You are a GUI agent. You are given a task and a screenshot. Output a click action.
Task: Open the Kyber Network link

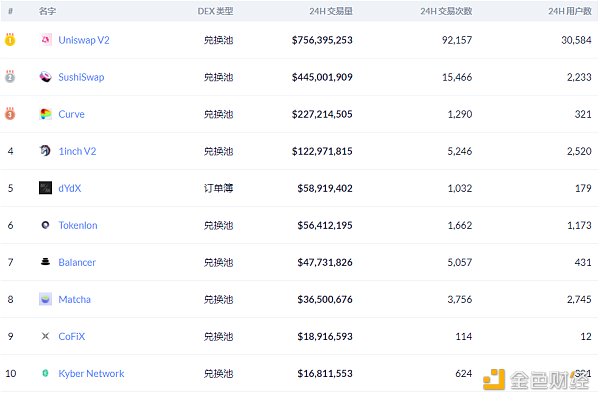pyautogui.click(x=91, y=373)
